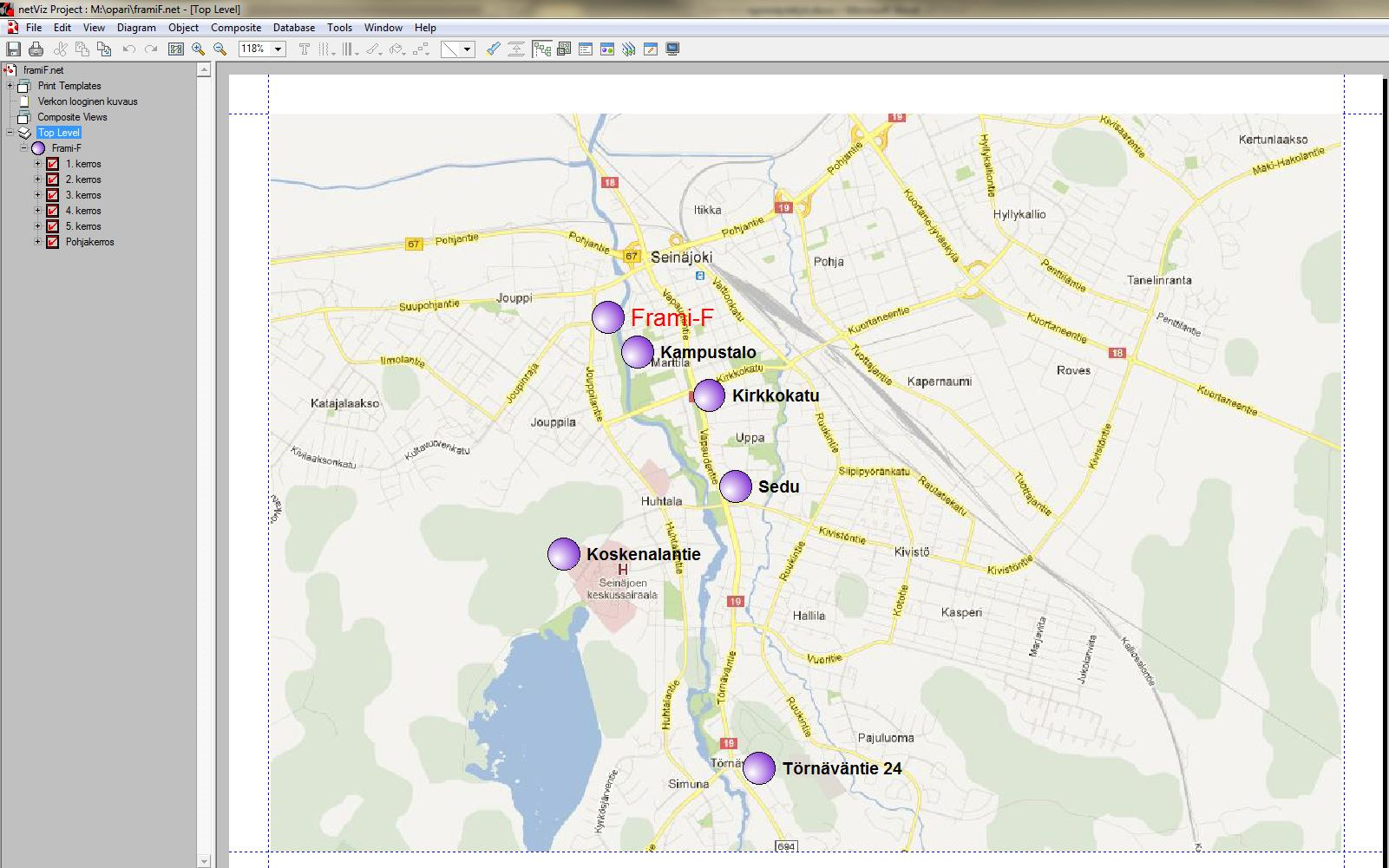This screenshot has height=868, width=1389.
Task: Select the Text tool T icon
Action: pyautogui.click(x=305, y=49)
